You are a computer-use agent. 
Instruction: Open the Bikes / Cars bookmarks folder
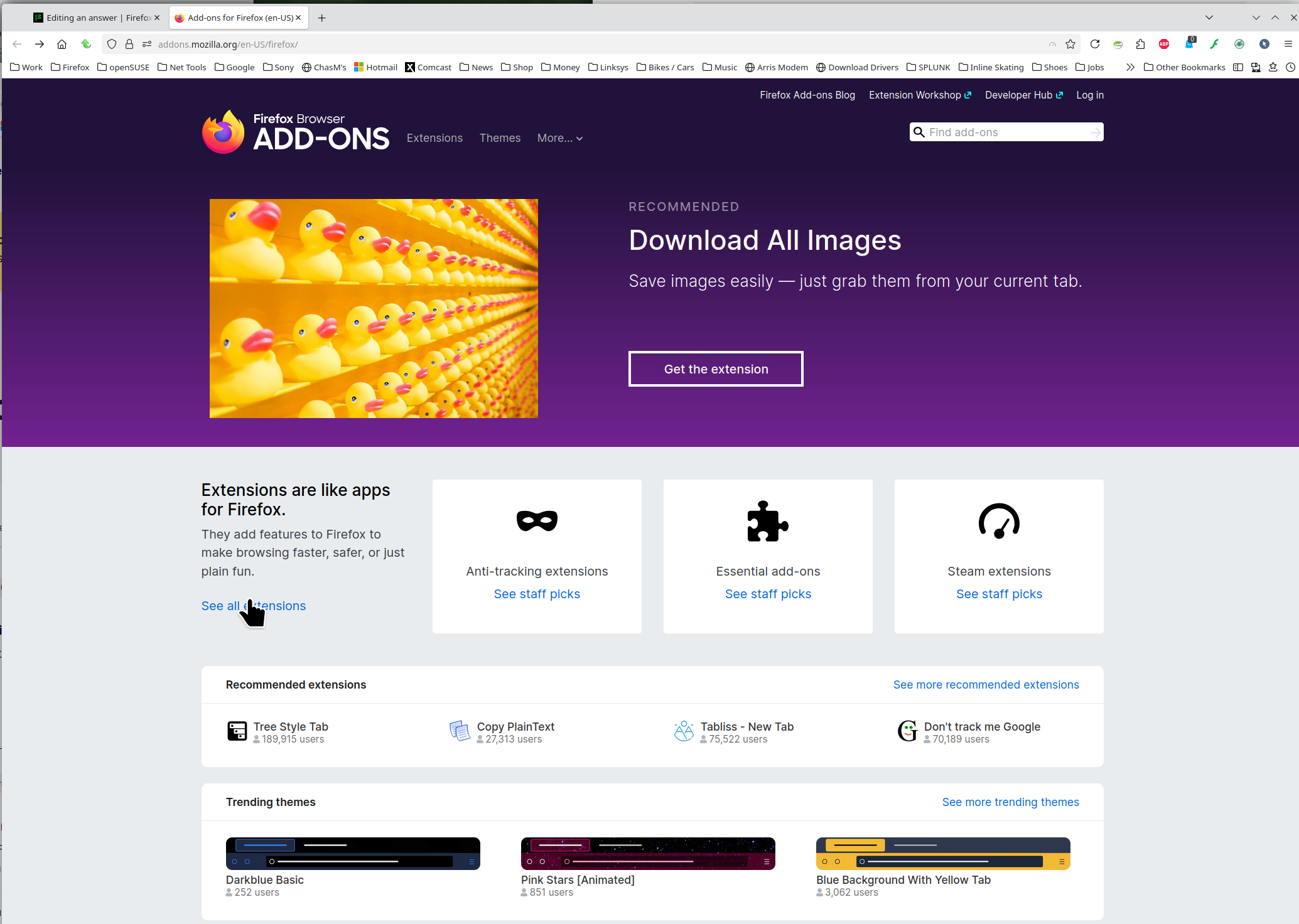click(665, 67)
